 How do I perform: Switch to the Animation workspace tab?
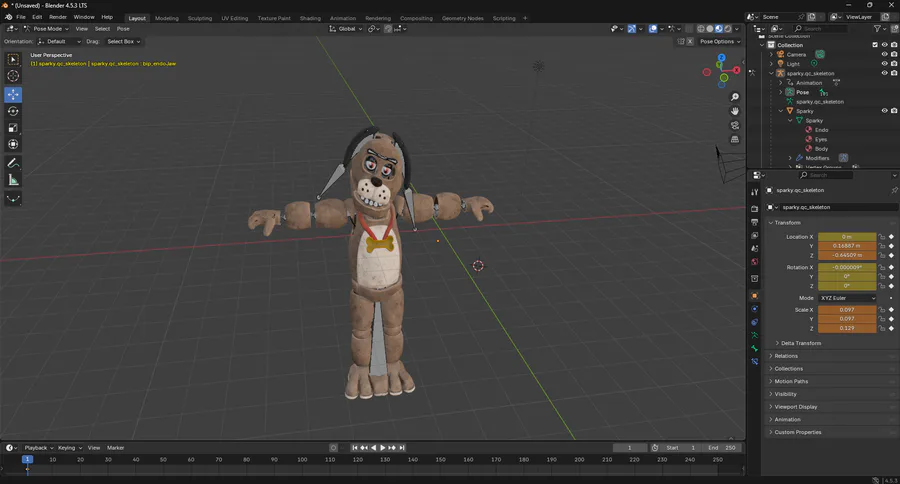343,18
